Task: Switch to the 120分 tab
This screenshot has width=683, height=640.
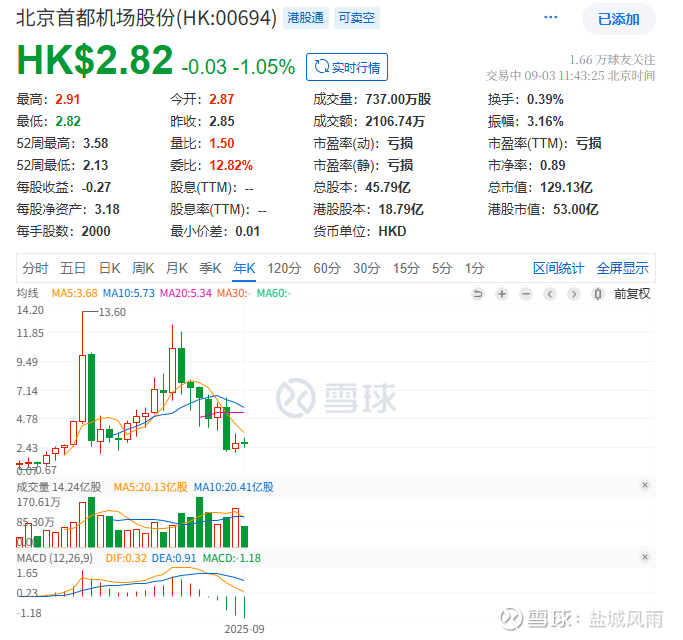Action: [x=284, y=268]
